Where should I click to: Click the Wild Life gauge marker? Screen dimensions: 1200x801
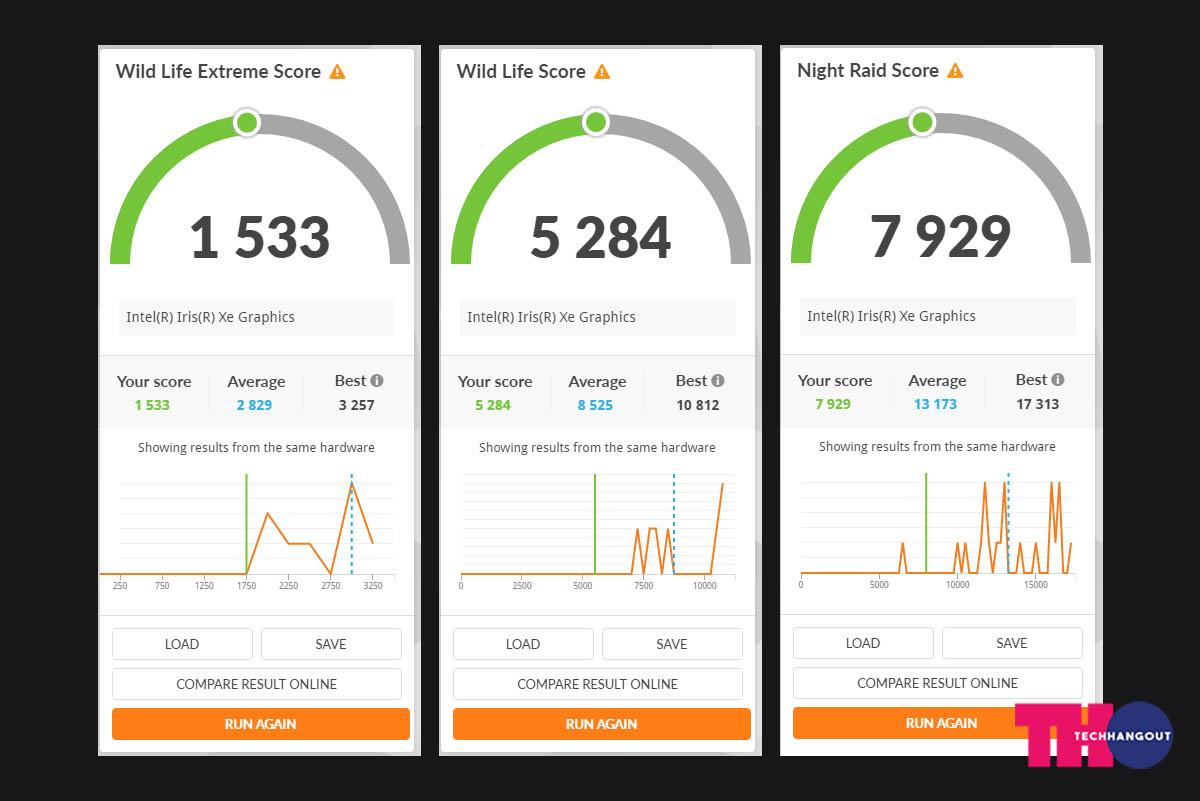coord(595,123)
